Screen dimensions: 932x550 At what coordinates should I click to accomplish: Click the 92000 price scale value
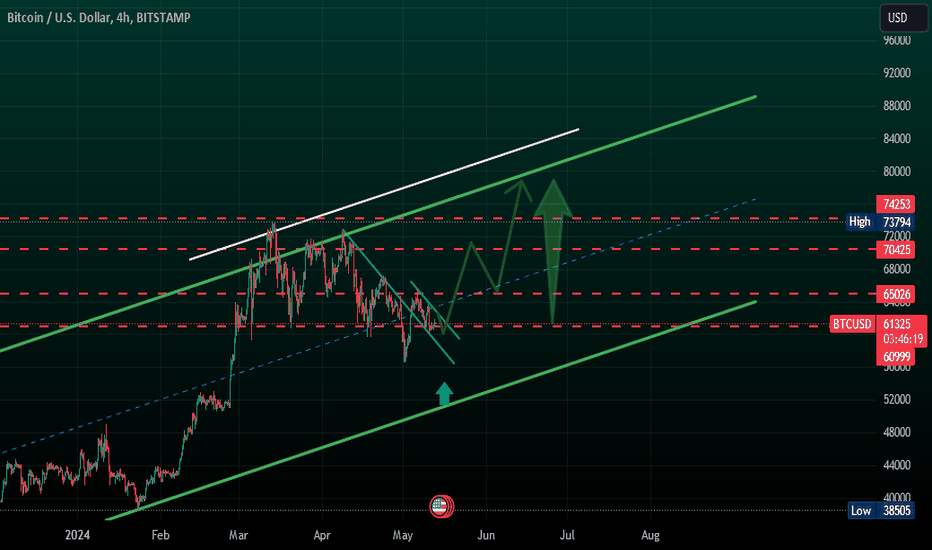click(x=896, y=73)
